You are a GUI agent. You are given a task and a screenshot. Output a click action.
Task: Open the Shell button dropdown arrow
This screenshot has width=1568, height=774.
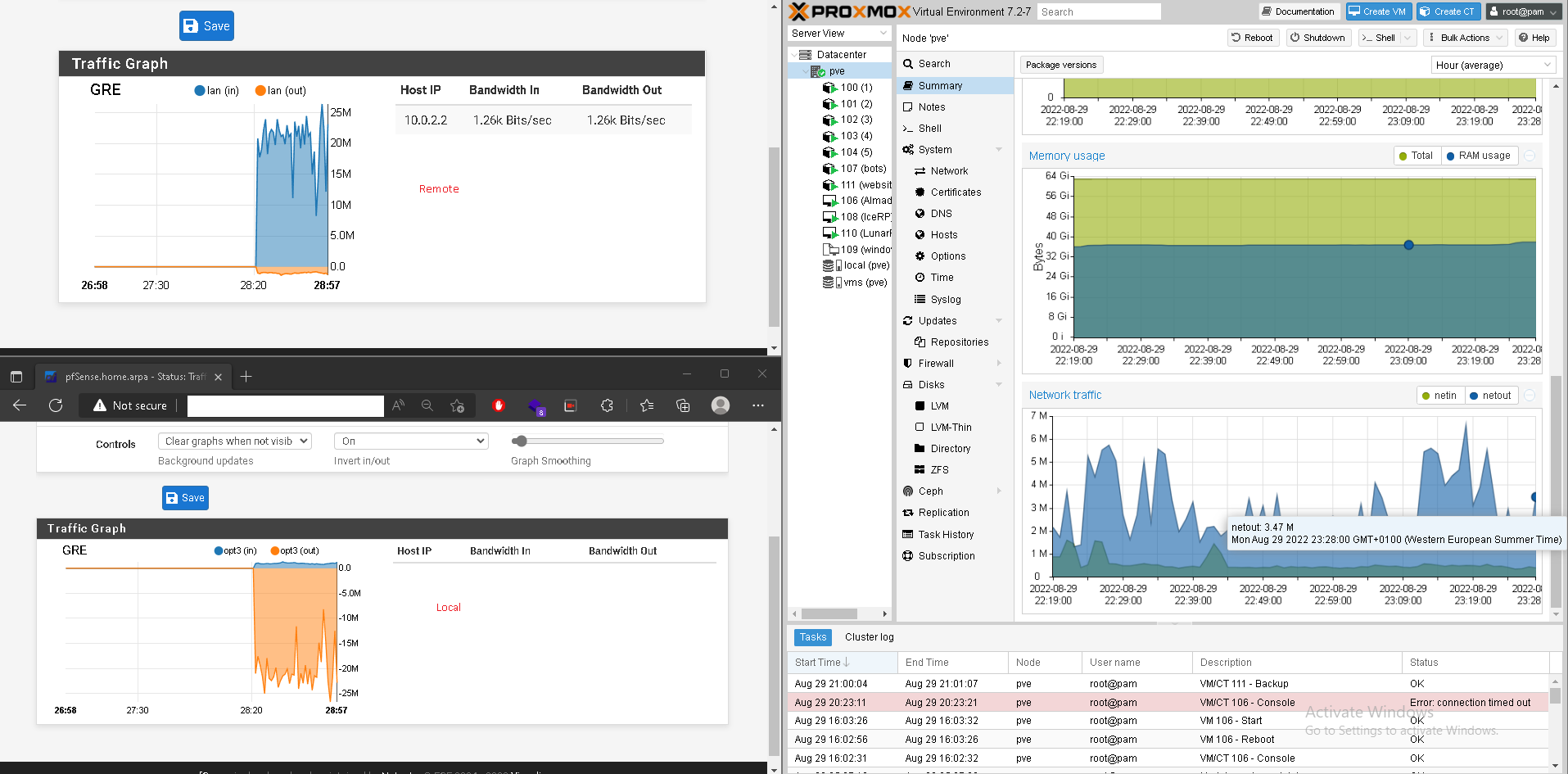[x=1408, y=38]
